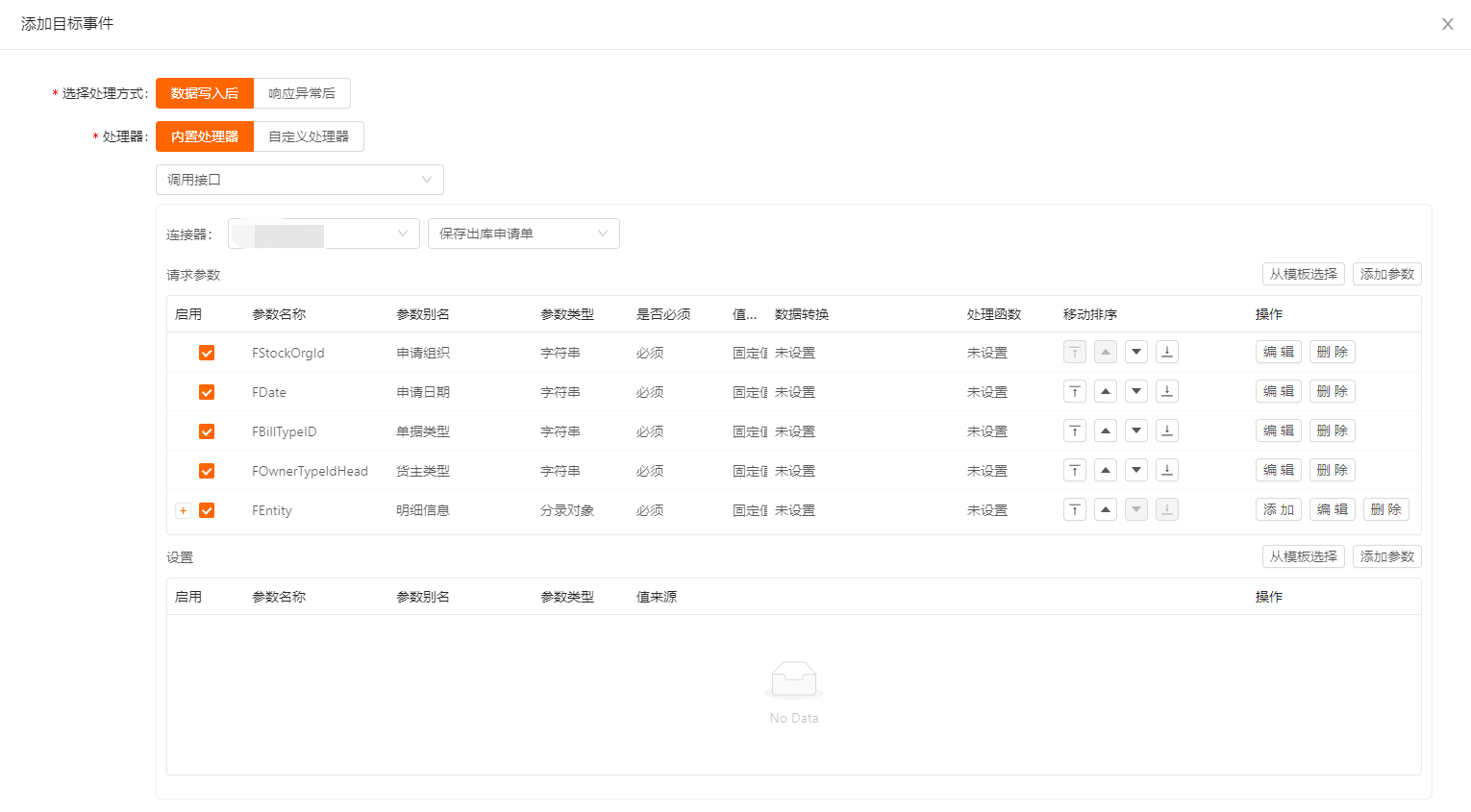Move FDate row up one position
The height and width of the screenshot is (812, 1471).
tap(1106, 392)
